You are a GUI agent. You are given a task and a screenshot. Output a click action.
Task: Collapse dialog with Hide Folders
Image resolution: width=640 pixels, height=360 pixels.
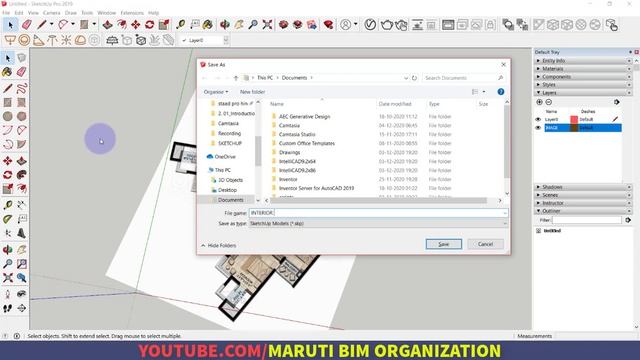pyautogui.click(x=219, y=245)
